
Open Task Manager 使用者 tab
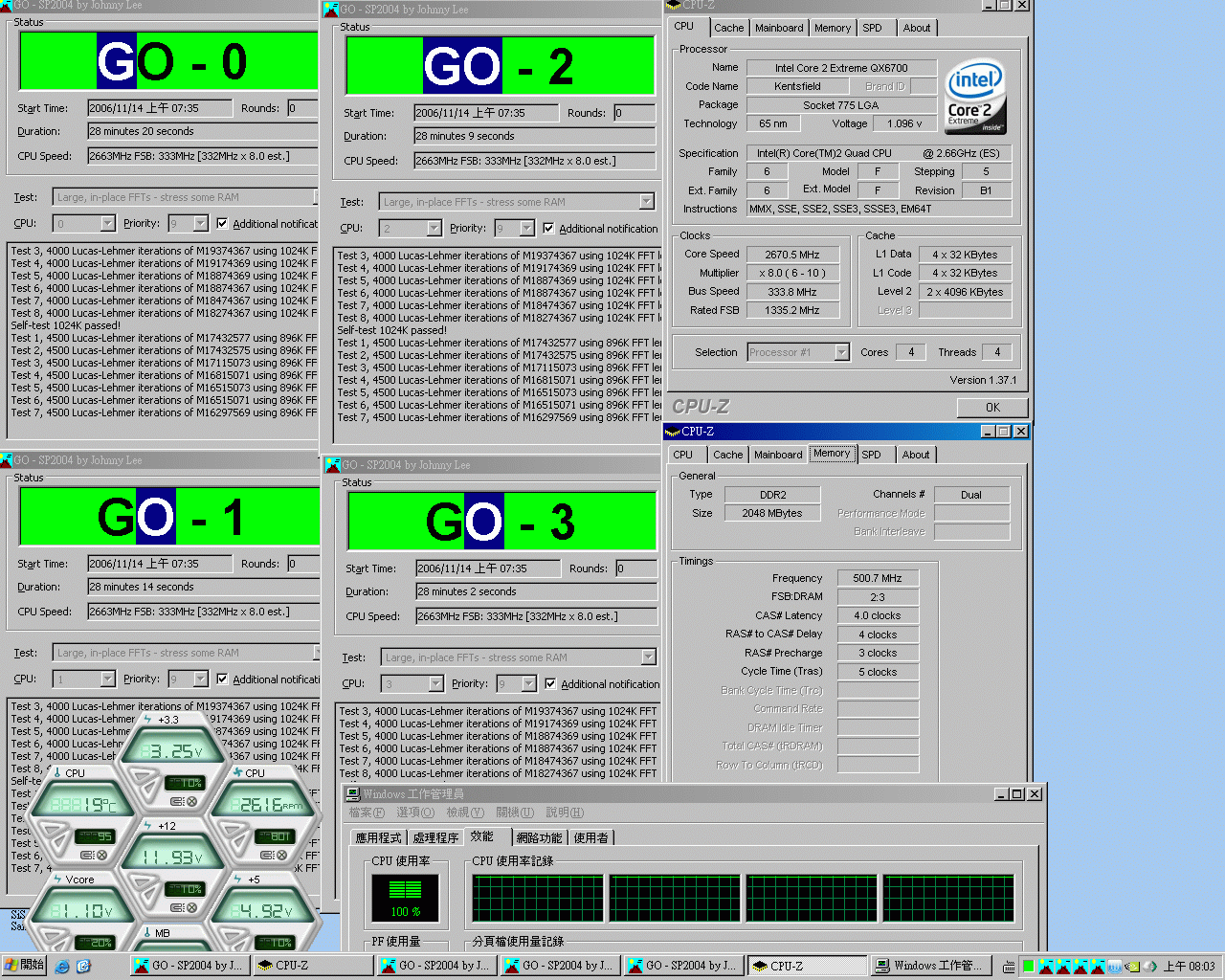pos(590,837)
